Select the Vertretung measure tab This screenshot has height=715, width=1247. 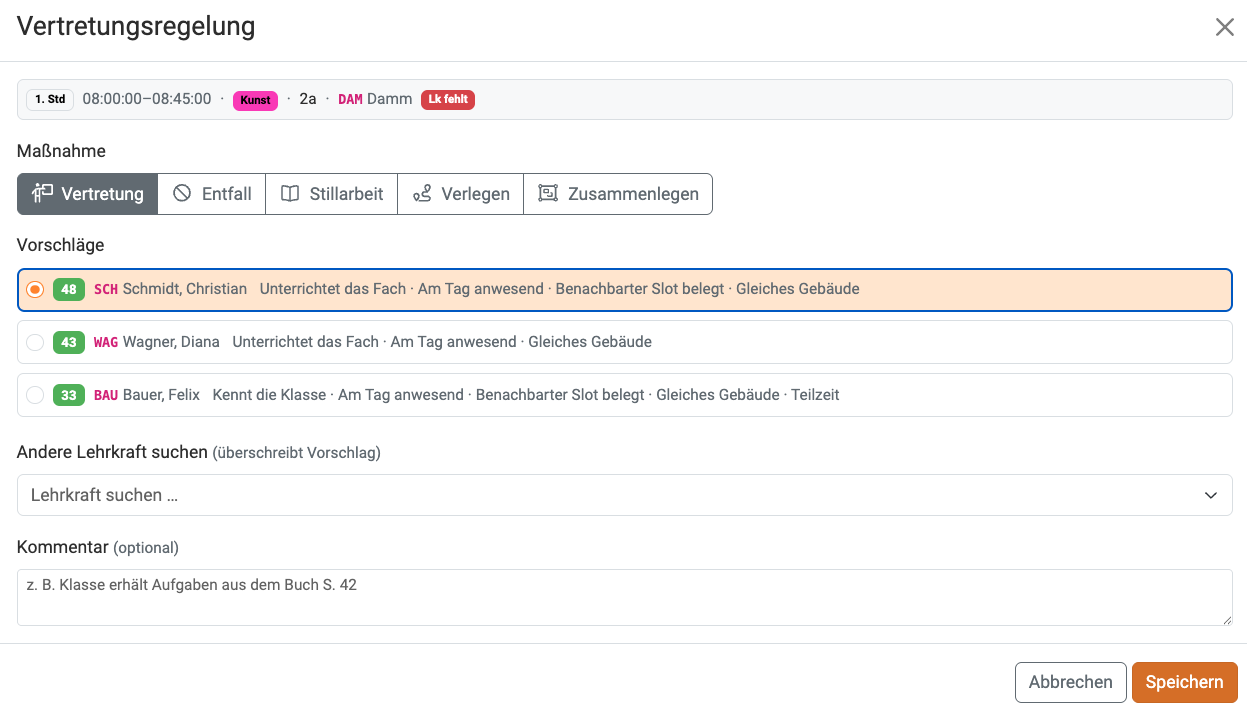click(88, 194)
